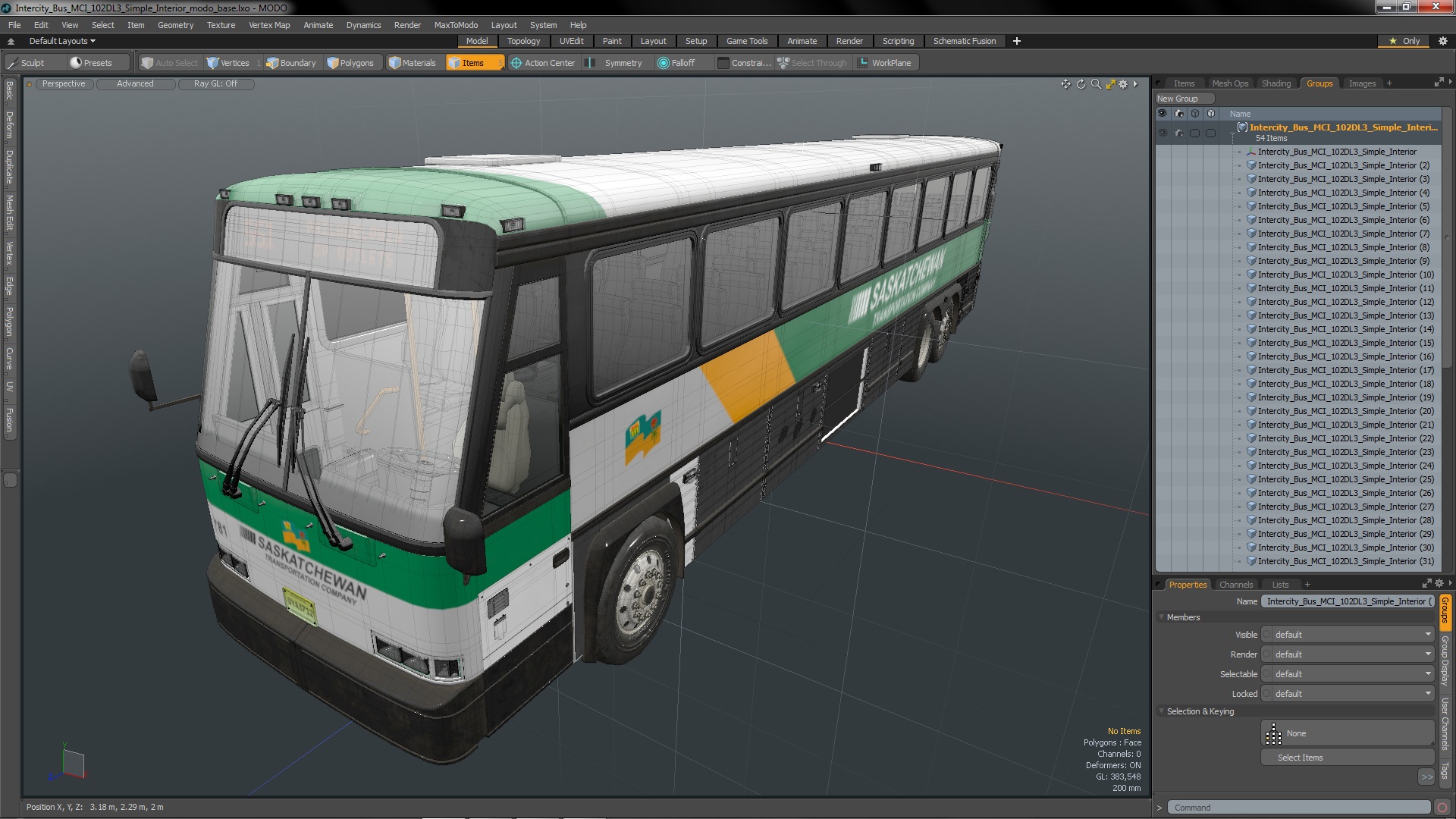Open the MaxToModo menu
This screenshot has width=1456, height=819.
[456, 25]
